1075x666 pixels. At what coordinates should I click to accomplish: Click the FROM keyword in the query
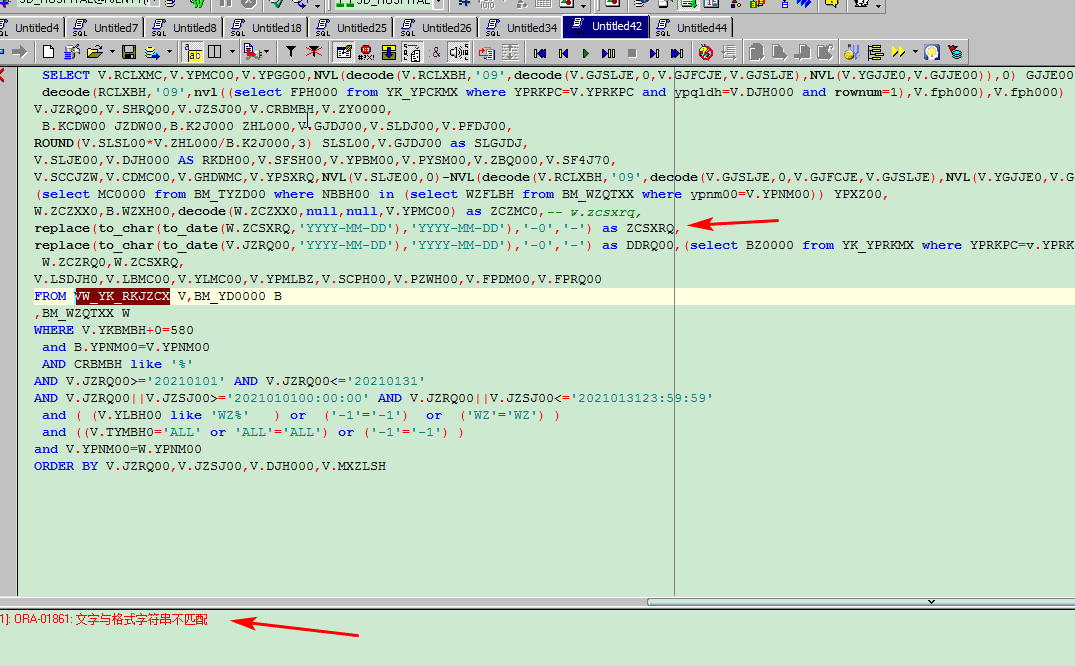point(50,296)
